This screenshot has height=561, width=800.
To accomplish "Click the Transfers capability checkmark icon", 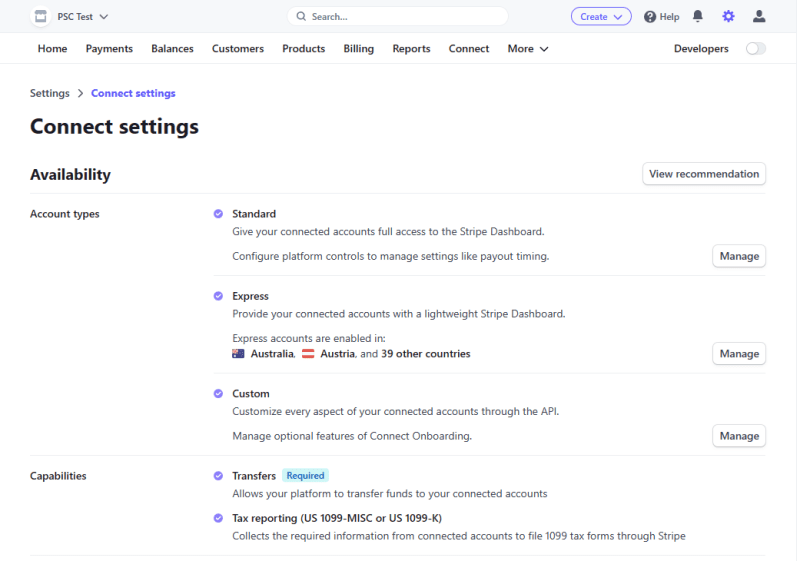I will tap(218, 476).
